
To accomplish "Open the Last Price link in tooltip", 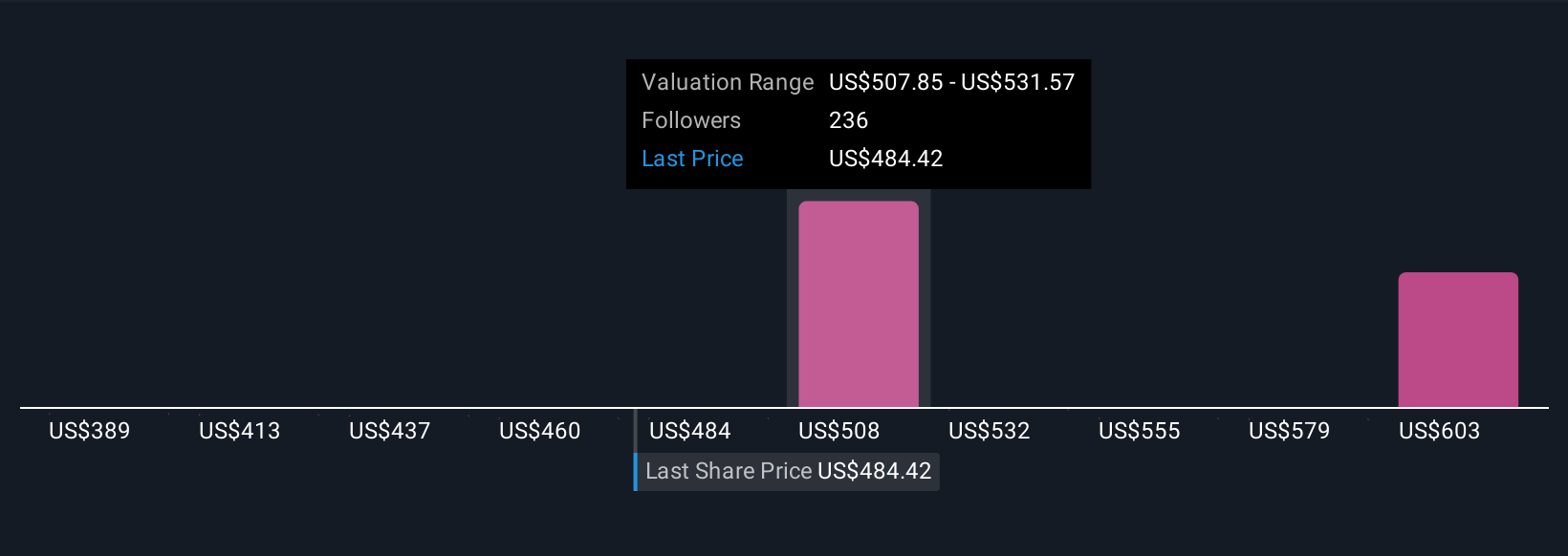I will point(692,159).
